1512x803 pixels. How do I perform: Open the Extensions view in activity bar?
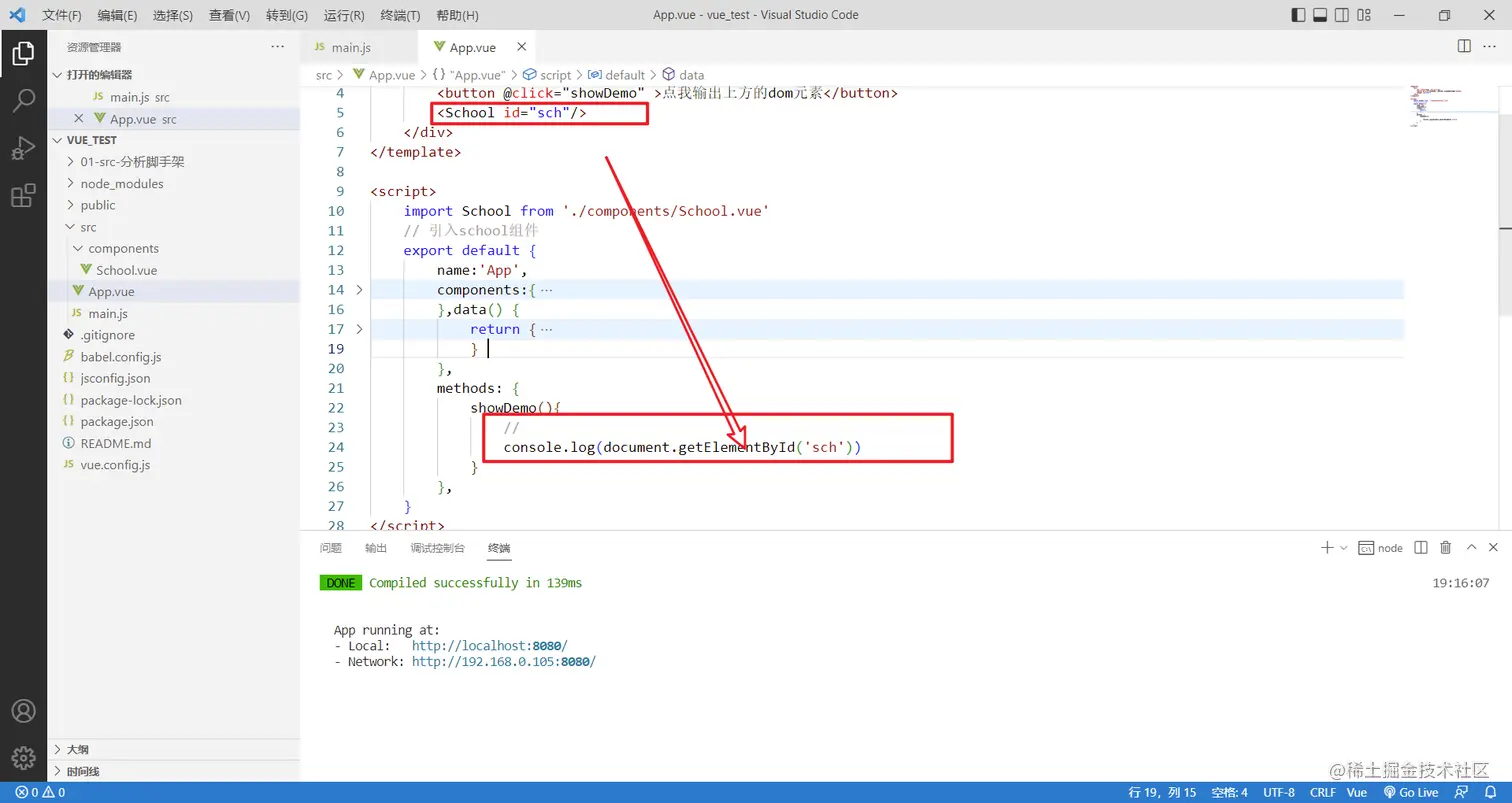[x=23, y=196]
